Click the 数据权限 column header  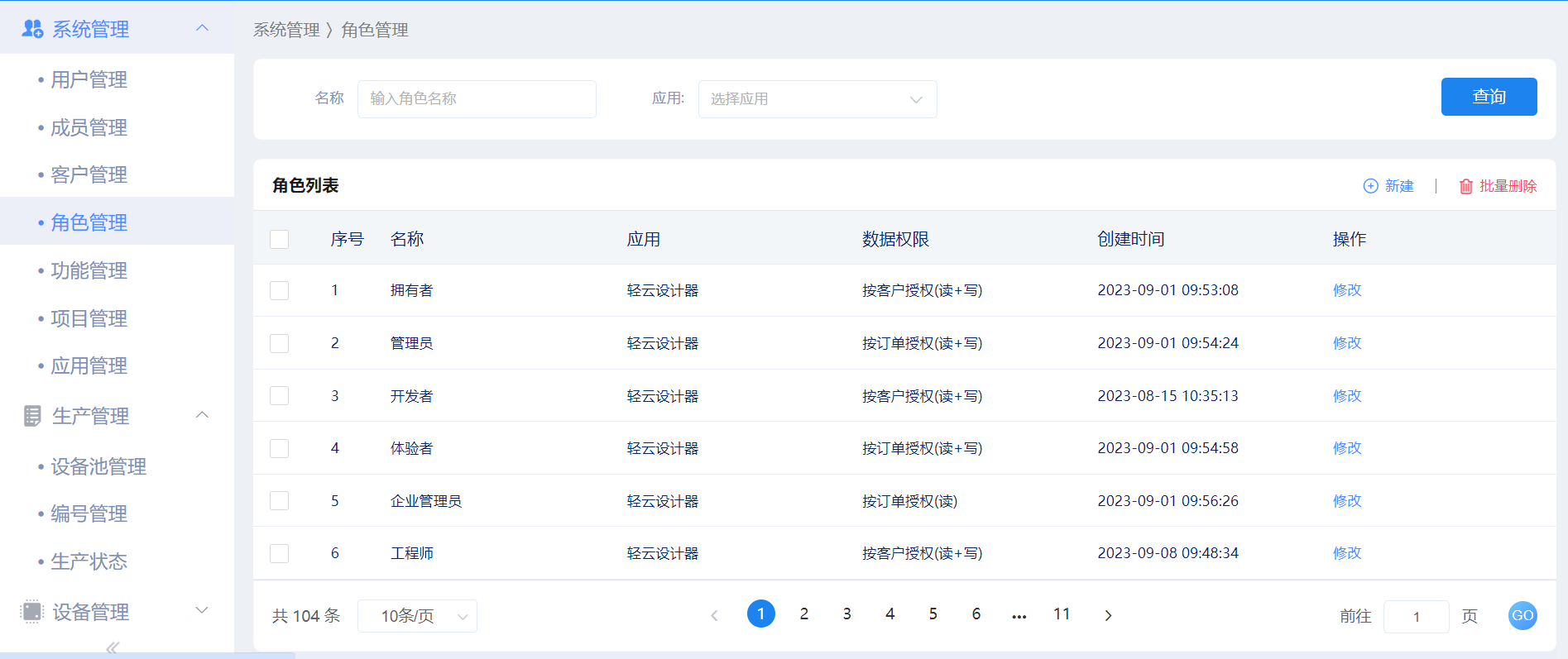point(895,239)
